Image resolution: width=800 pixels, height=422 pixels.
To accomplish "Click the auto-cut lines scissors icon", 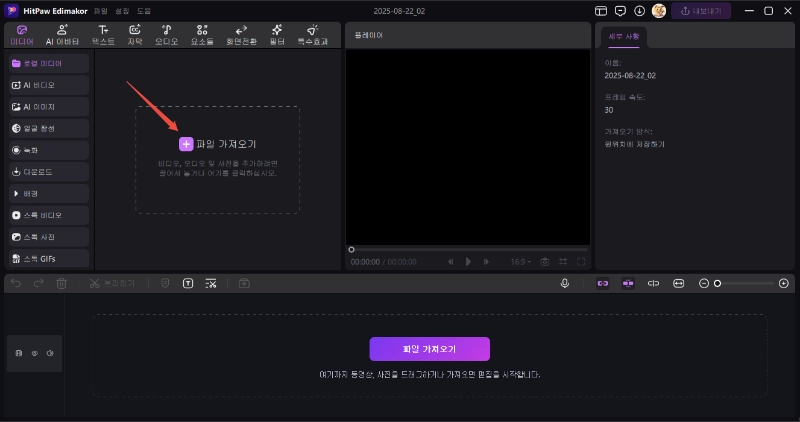I will point(211,283).
